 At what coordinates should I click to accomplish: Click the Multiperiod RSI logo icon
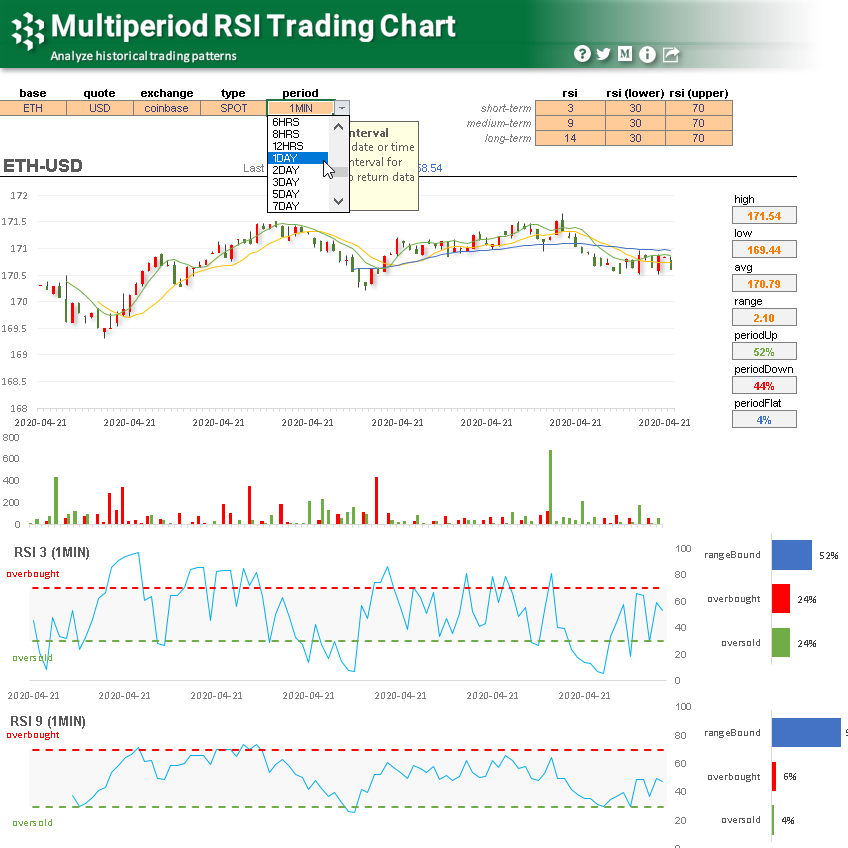[26, 26]
